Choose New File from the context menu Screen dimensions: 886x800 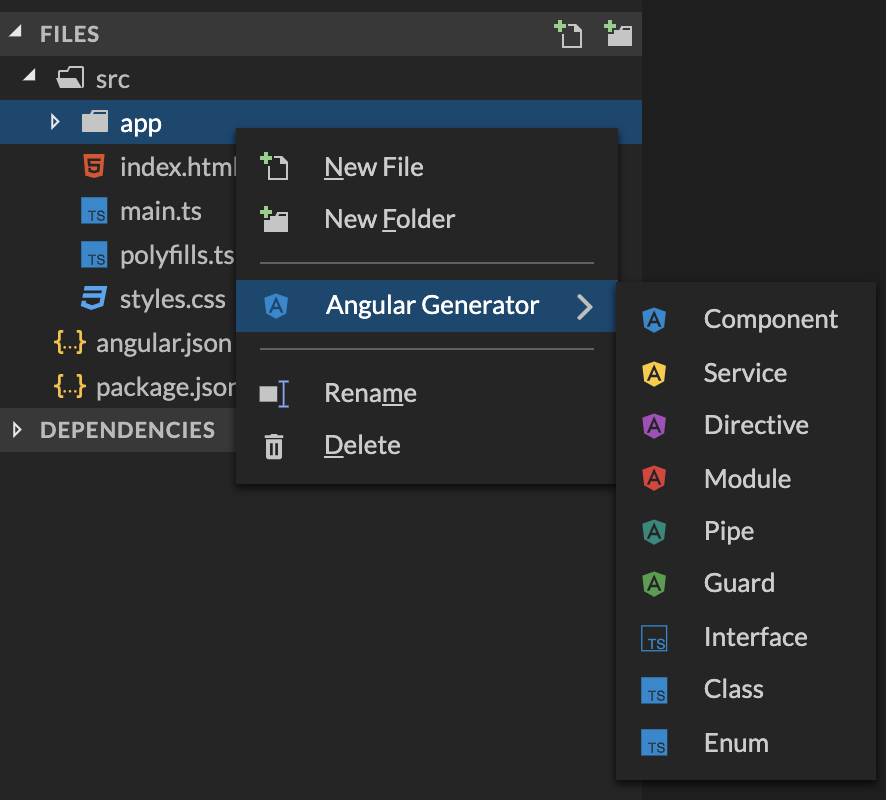click(x=427, y=167)
